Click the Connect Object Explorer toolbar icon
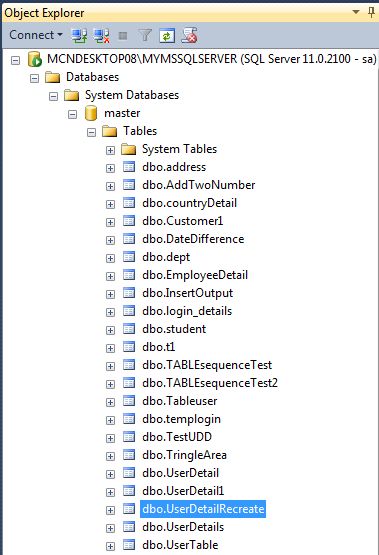 pyautogui.click(x=79, y=36)
